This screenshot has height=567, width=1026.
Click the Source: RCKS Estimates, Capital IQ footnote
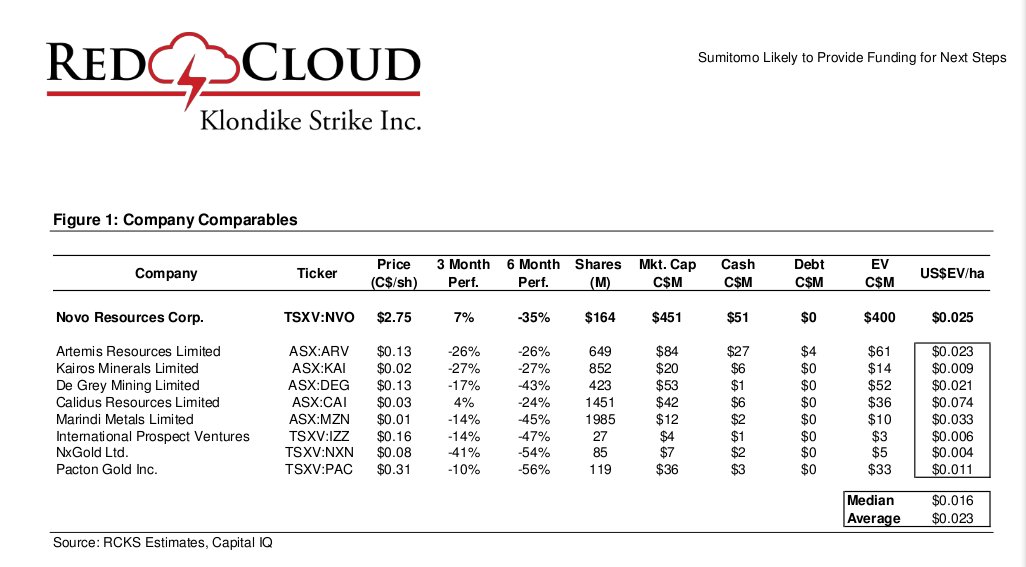[162, 543]
